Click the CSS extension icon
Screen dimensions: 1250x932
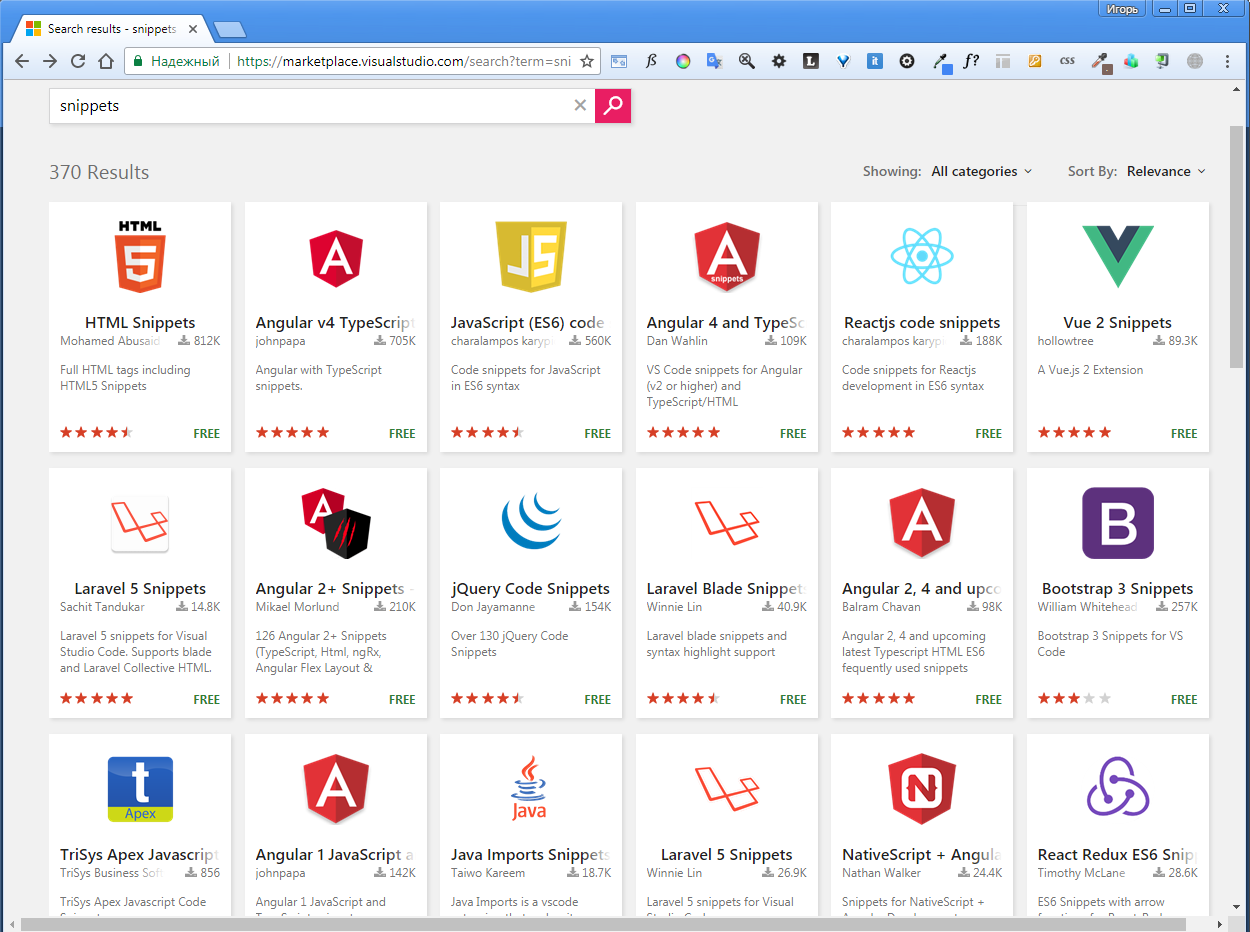tap(1067, 61)
